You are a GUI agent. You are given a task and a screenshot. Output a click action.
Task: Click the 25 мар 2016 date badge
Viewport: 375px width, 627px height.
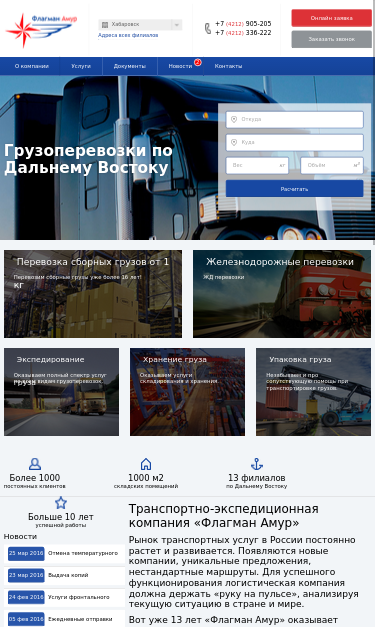pyautogui.click(x=26, y=553)
